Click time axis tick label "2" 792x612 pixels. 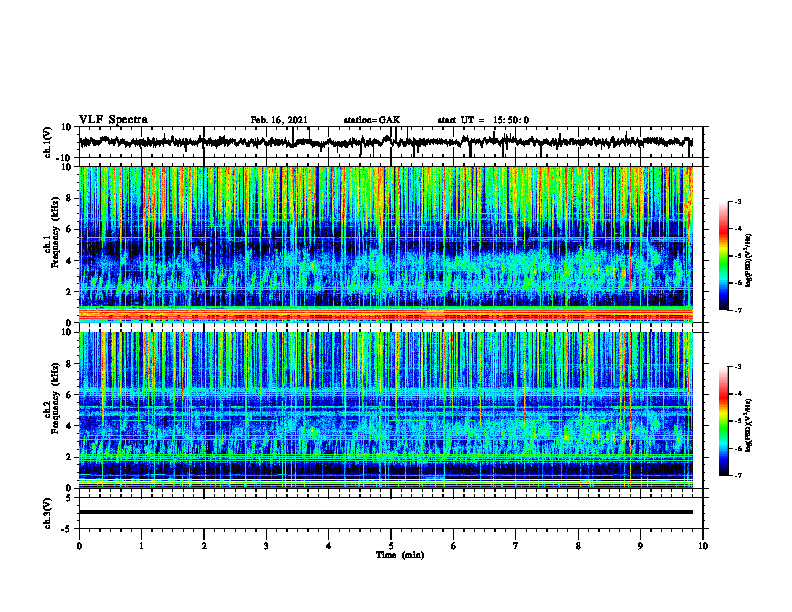point(204,546)
